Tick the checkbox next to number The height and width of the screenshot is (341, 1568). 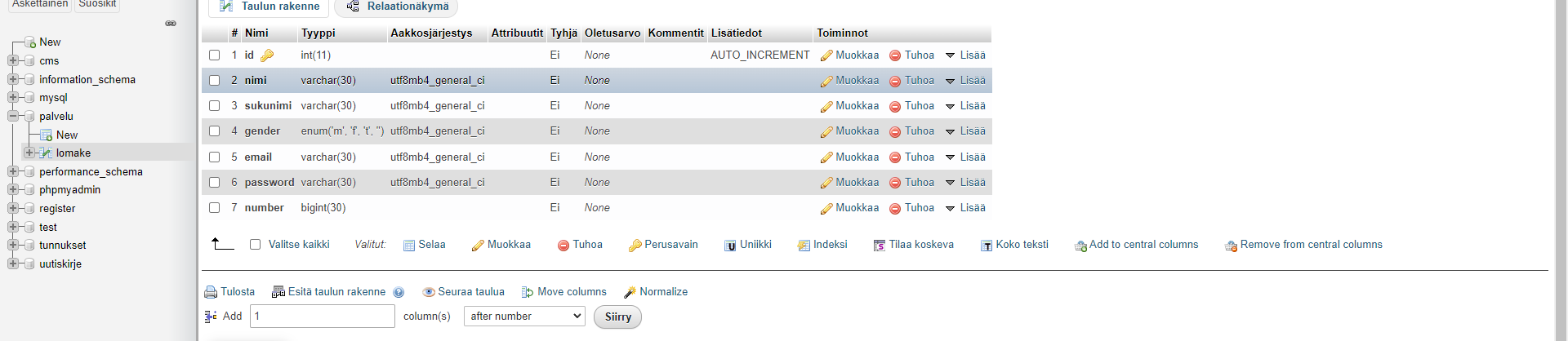214,208
